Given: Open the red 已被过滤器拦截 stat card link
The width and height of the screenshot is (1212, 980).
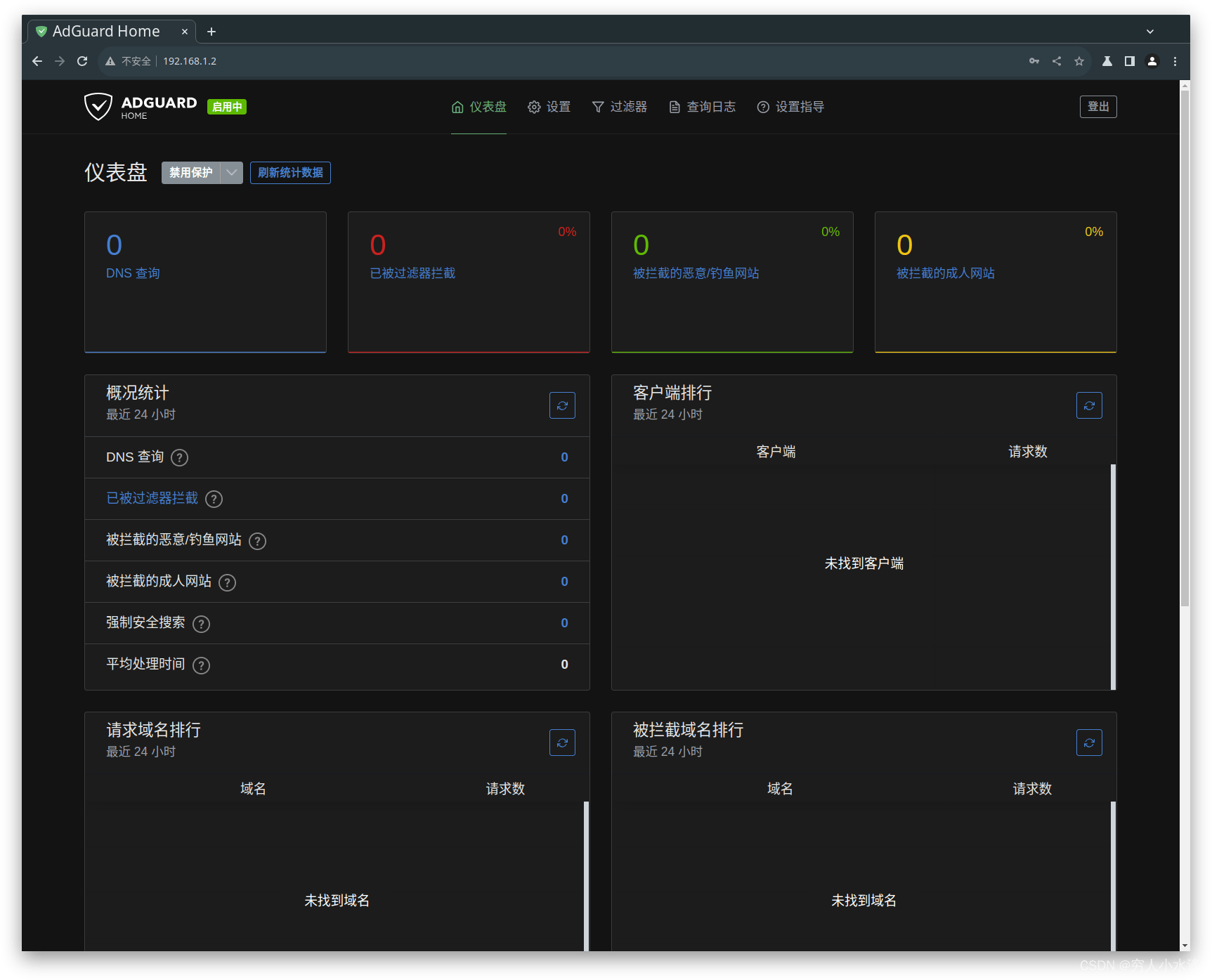Looking at the screenshot, I should pos(412,273).
